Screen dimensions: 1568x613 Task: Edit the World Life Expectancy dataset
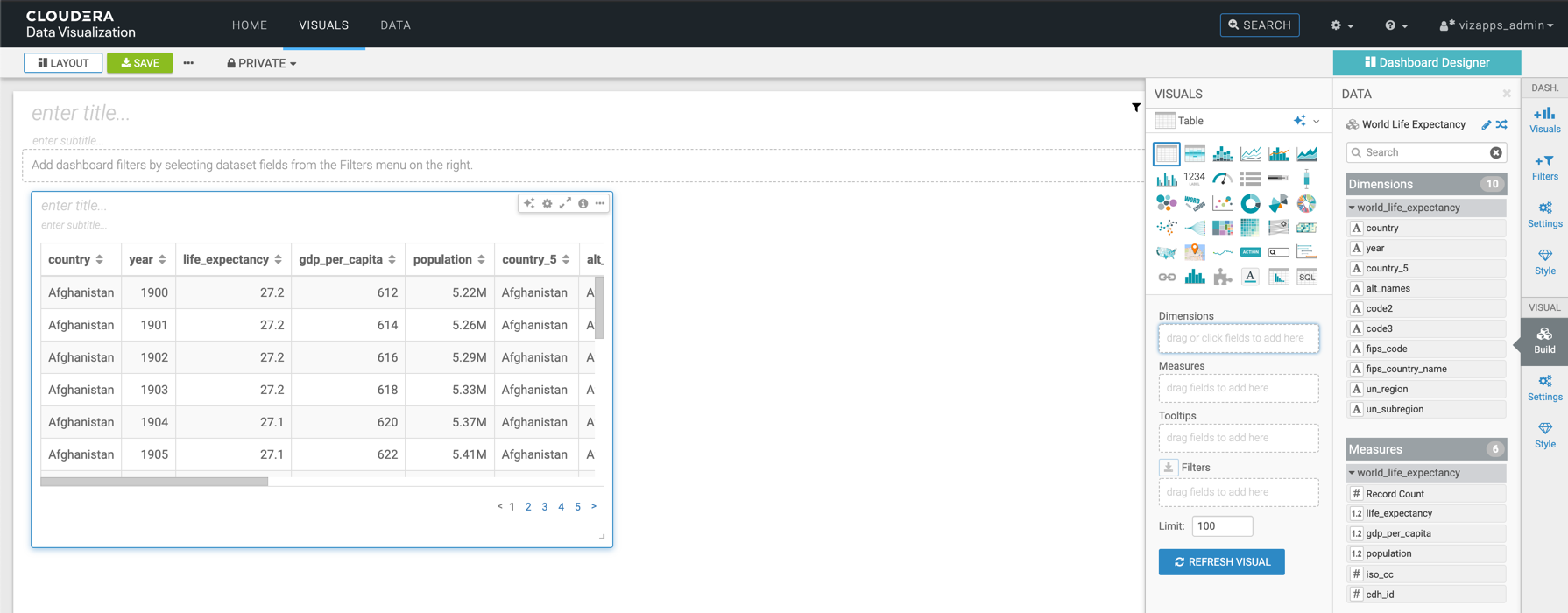1486,124
